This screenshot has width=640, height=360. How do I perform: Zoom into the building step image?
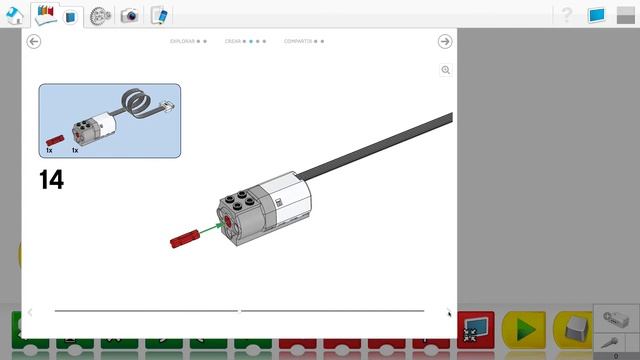tap(446, 70)
